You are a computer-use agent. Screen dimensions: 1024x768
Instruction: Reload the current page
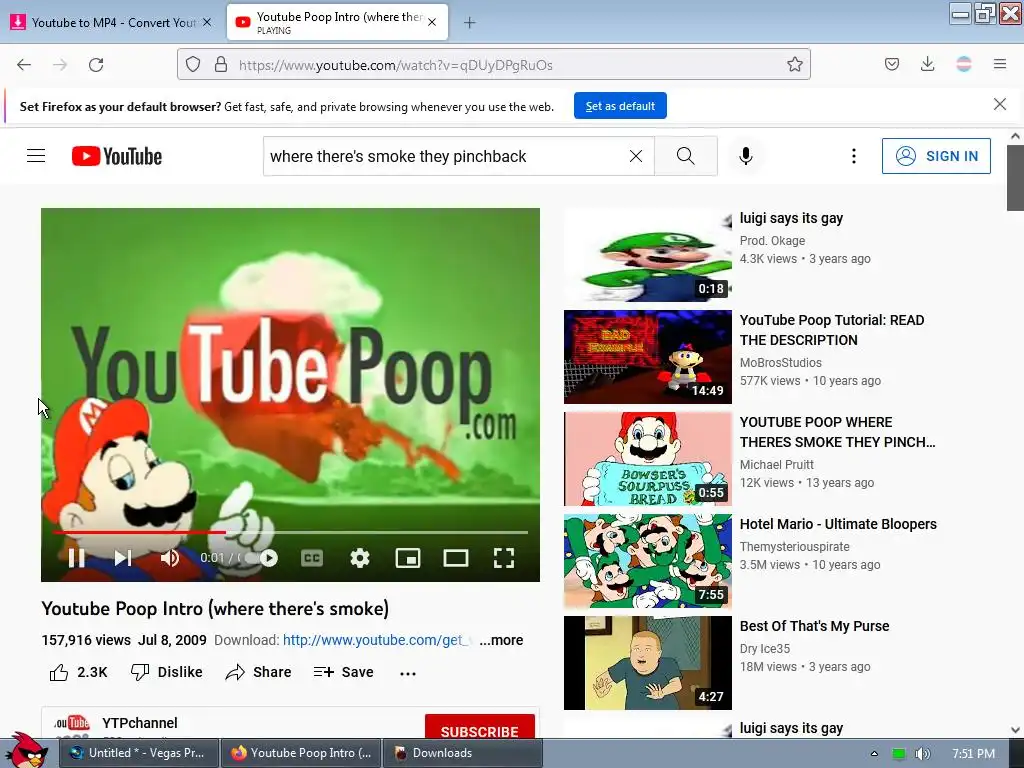(x=96, y=65)
